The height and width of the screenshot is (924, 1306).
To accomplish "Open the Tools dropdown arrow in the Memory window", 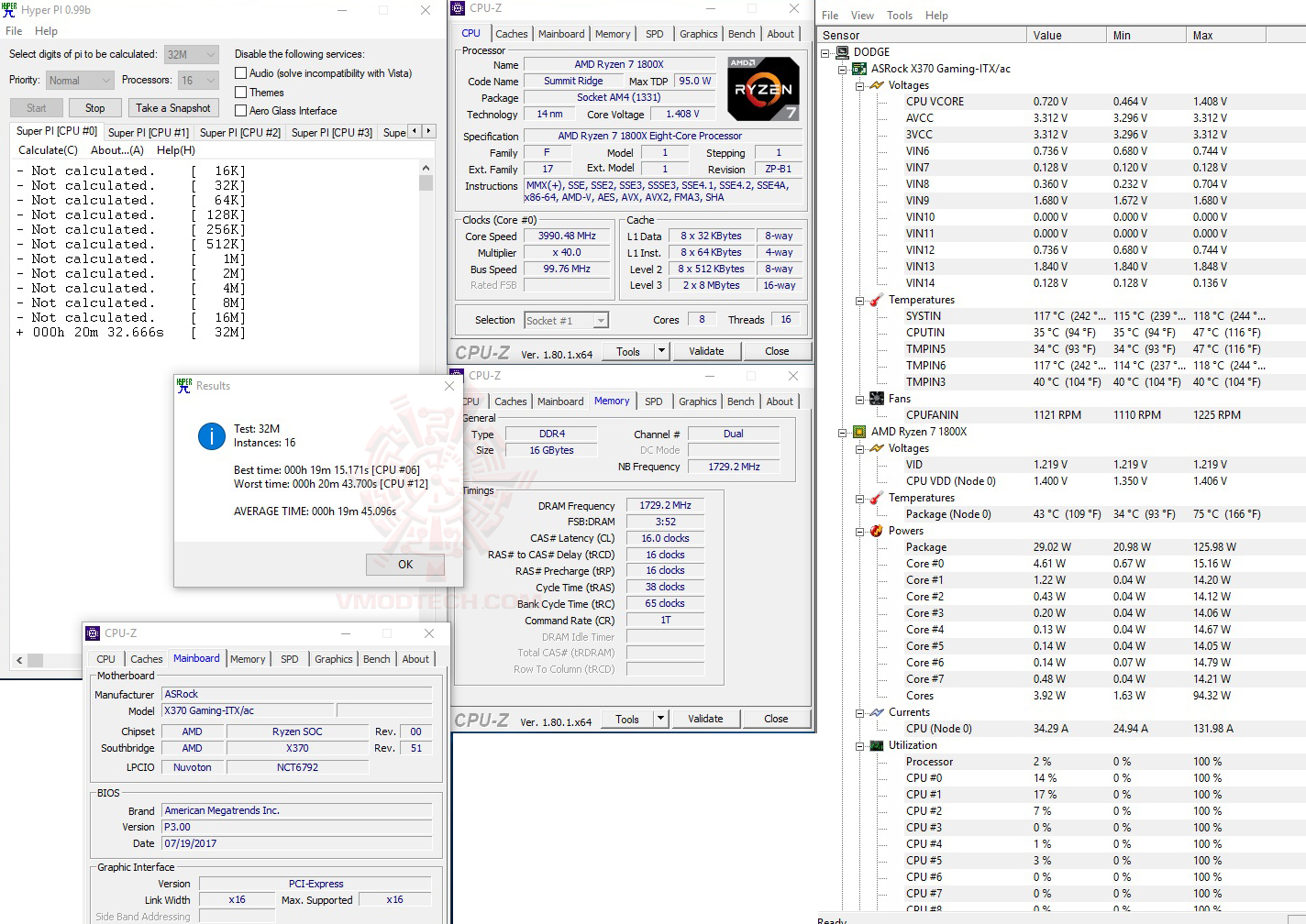I will (660, 720).
